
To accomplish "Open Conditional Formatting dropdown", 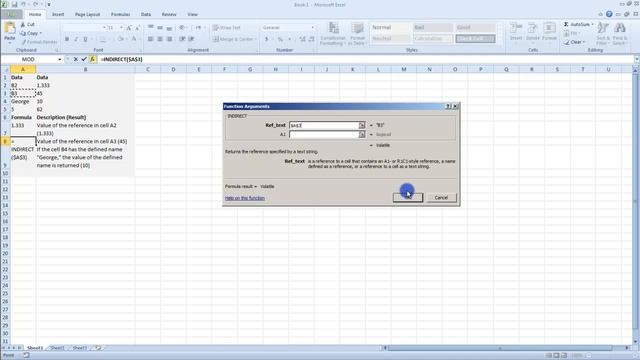I will click(333, 34).
